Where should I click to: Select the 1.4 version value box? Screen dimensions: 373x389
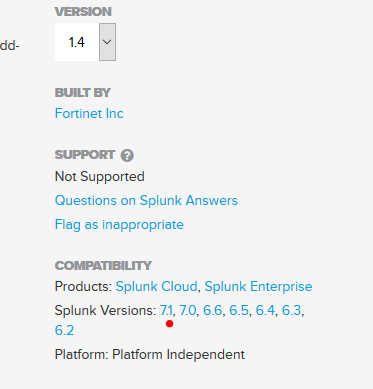77,42
